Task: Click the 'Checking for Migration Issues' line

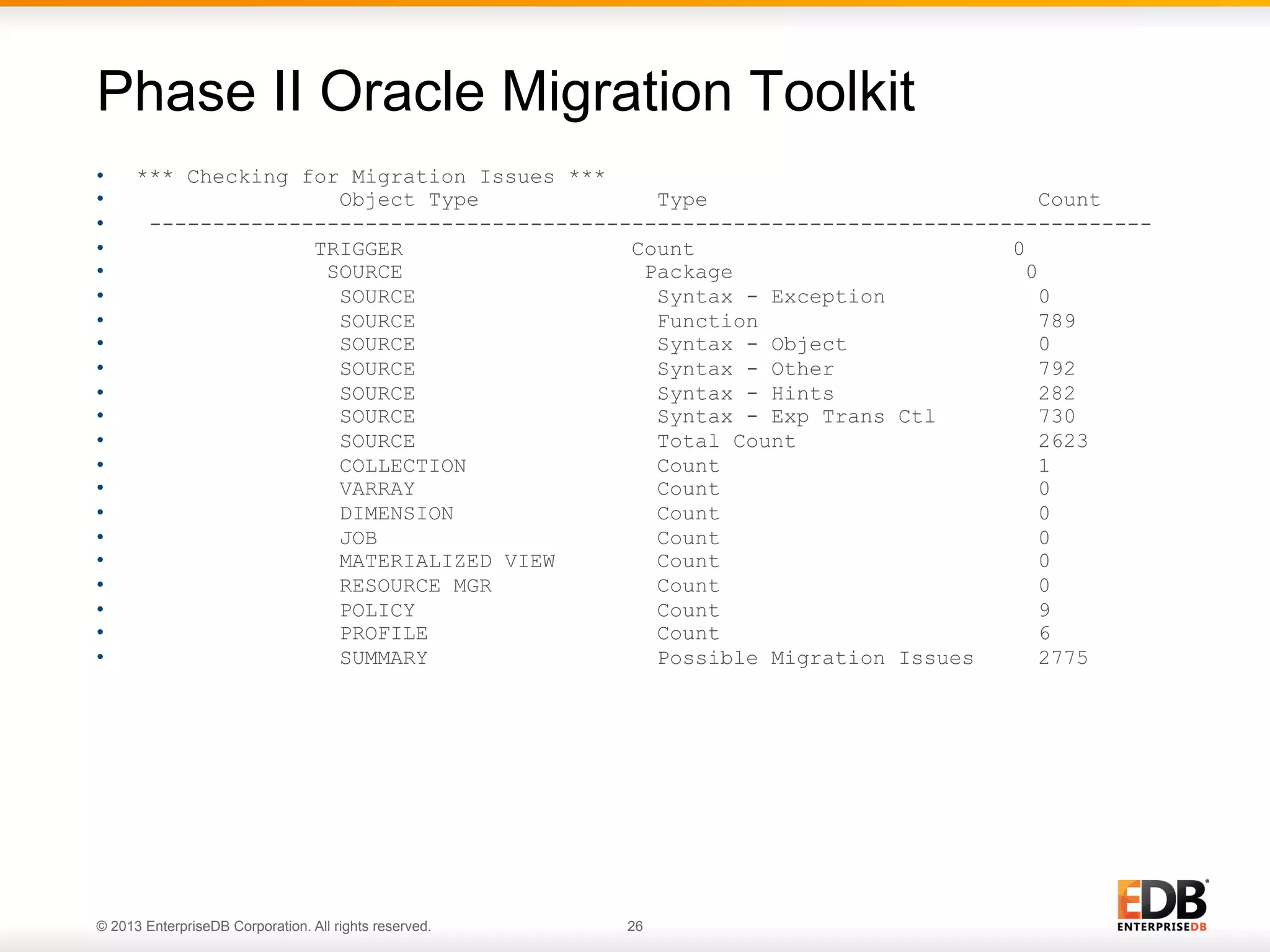Action: [x=371, y=177]
